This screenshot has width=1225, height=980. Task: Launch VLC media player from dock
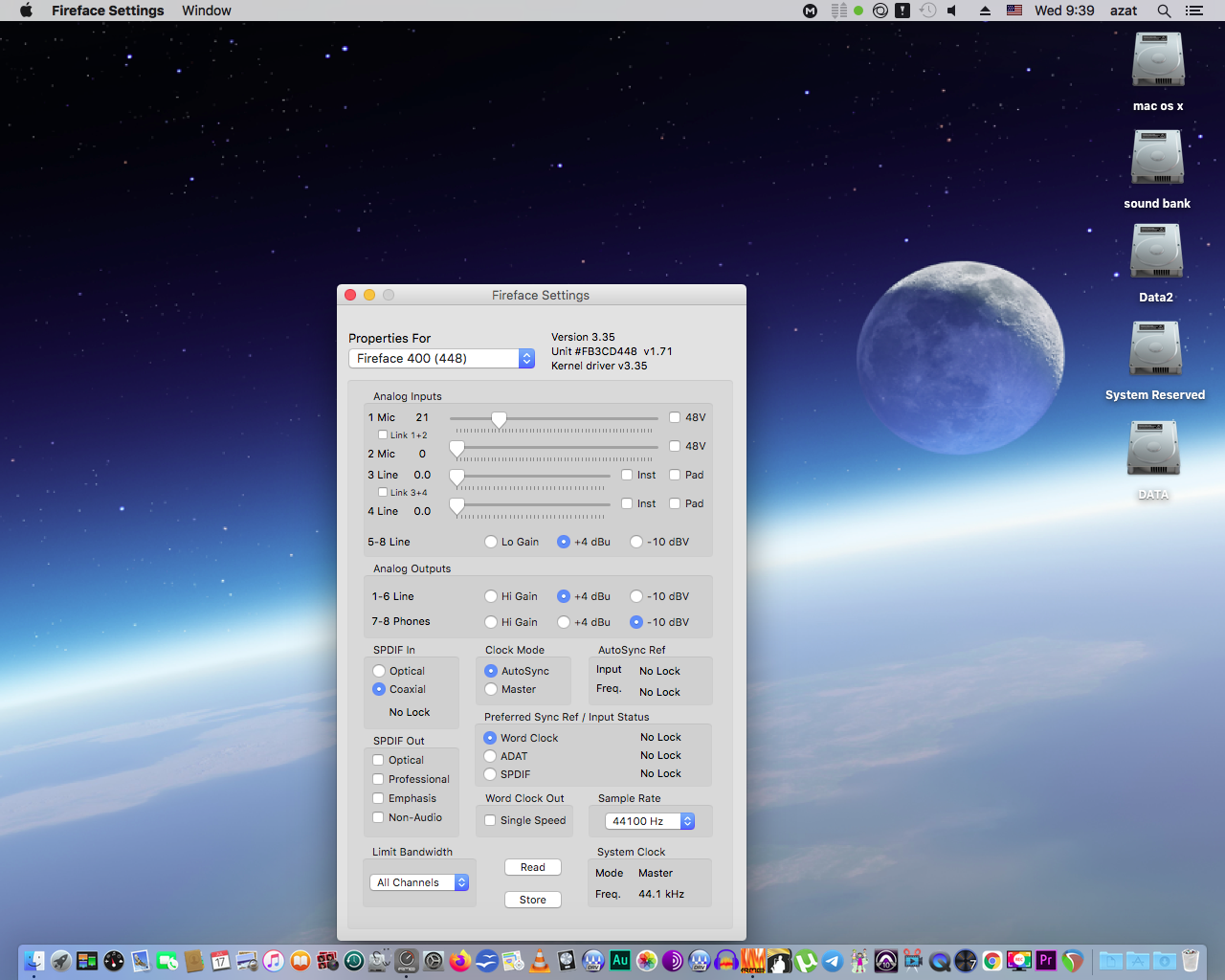[x=540, y=961]
